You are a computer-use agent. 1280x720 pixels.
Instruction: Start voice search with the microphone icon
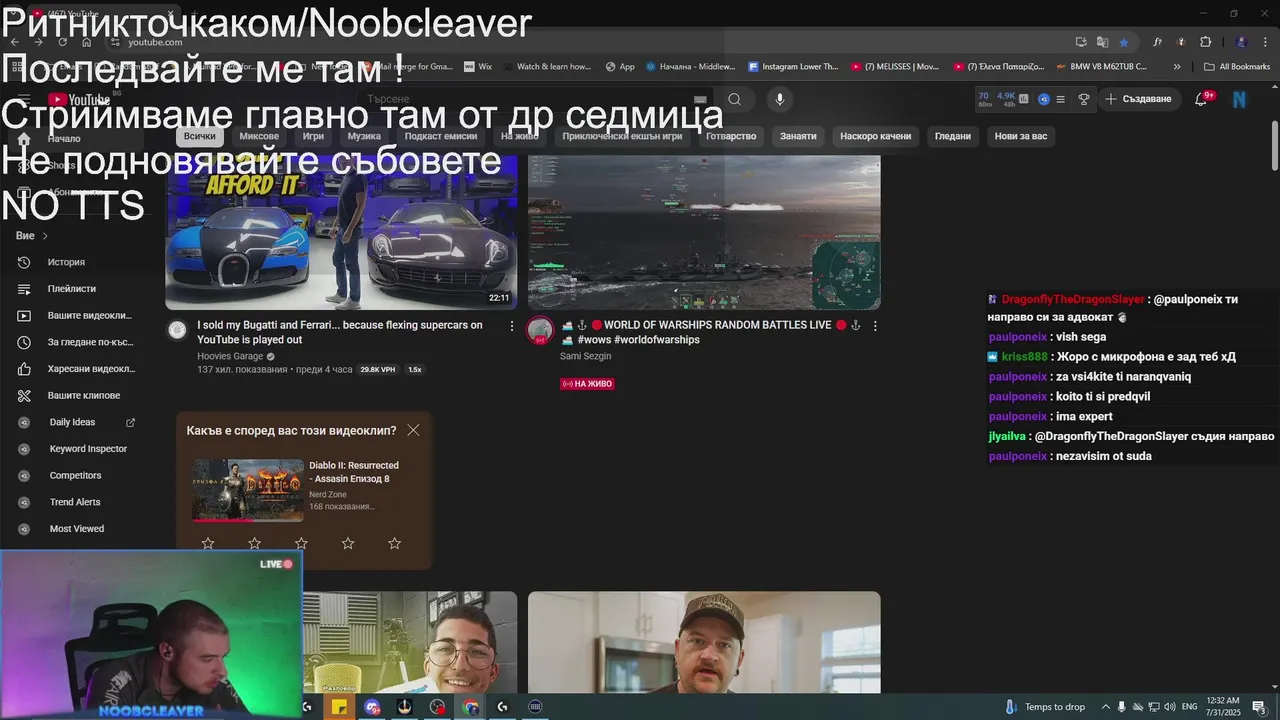coord(780,99)
